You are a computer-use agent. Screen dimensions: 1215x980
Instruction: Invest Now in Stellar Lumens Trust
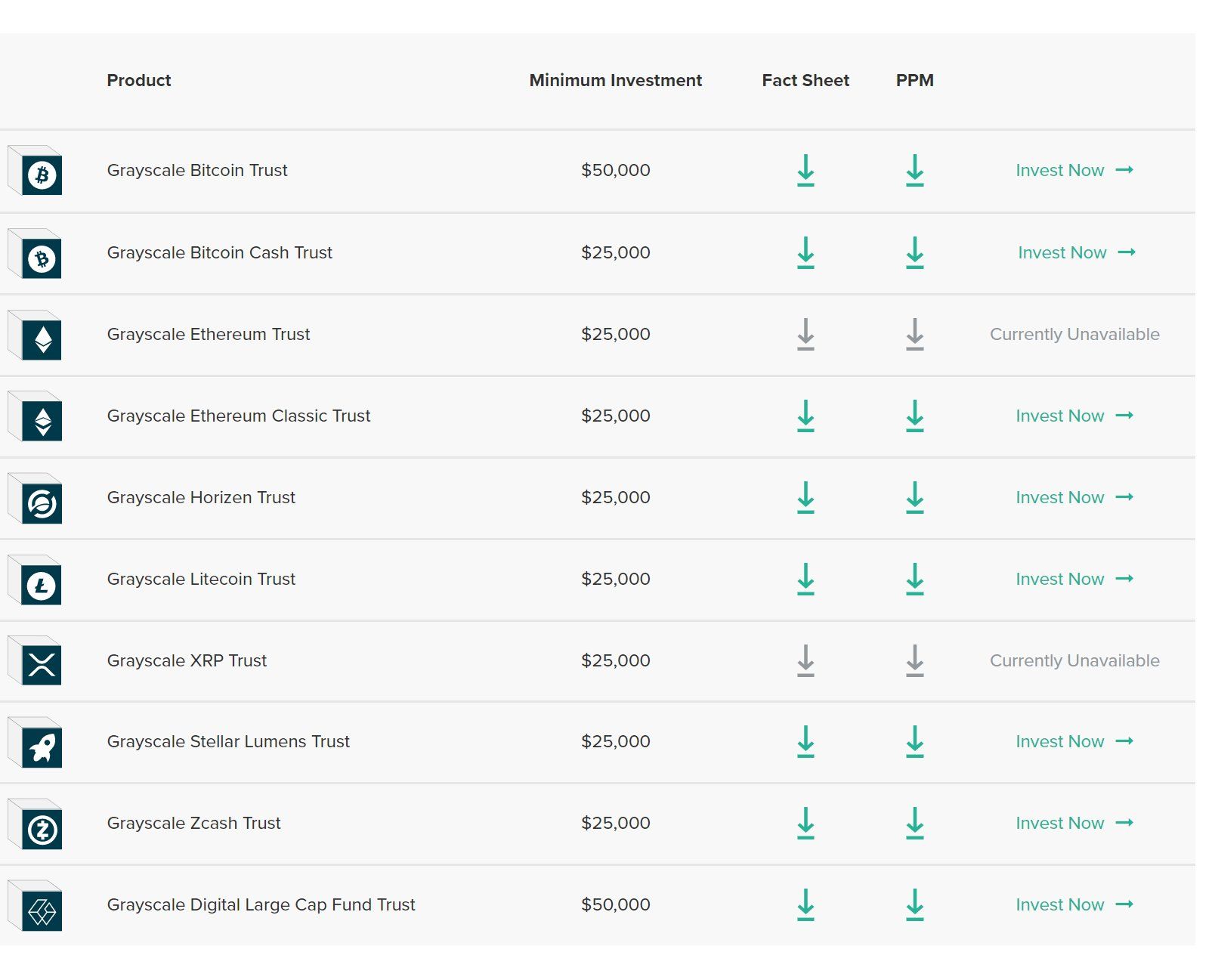tap(1074, 741)
